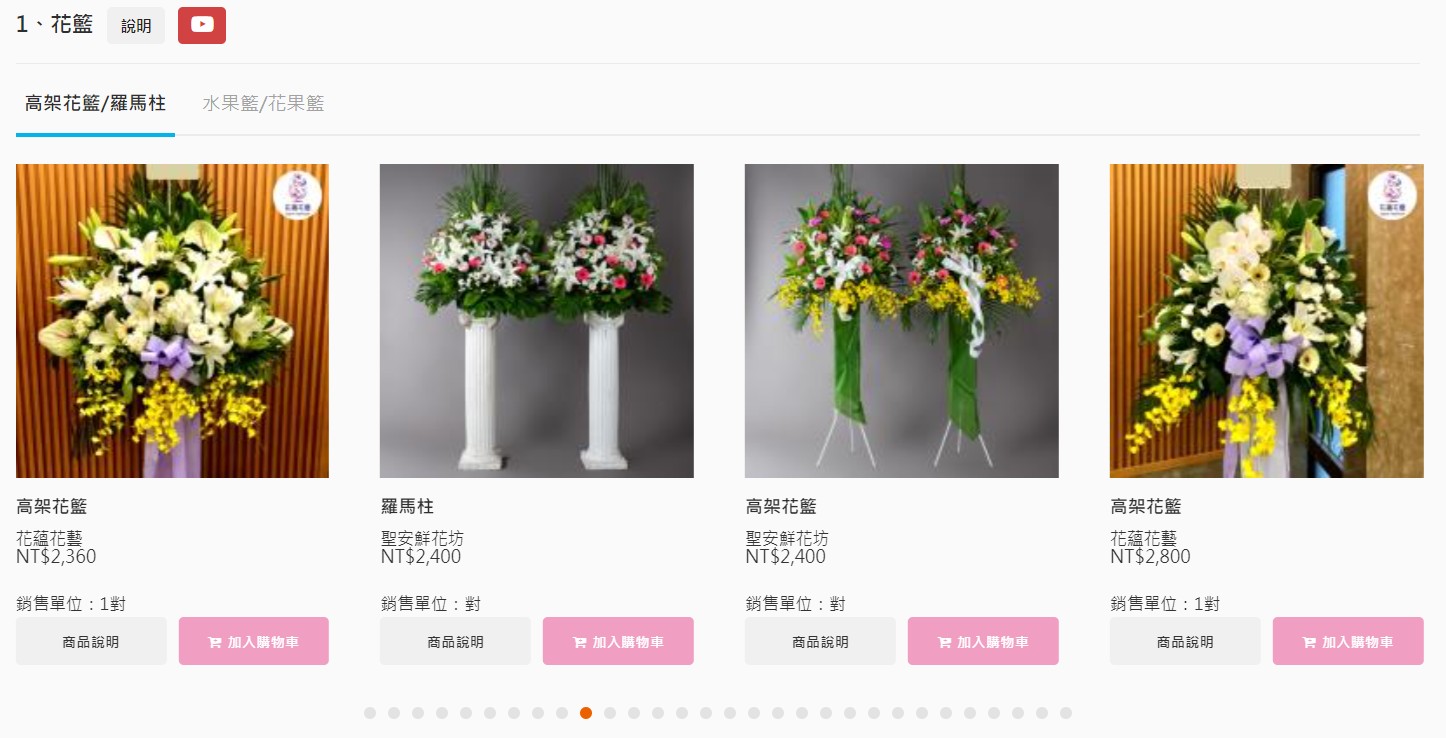Go to first carousel pagination dot
Screen dimensions: 1446x738
(x=370, y=713)
